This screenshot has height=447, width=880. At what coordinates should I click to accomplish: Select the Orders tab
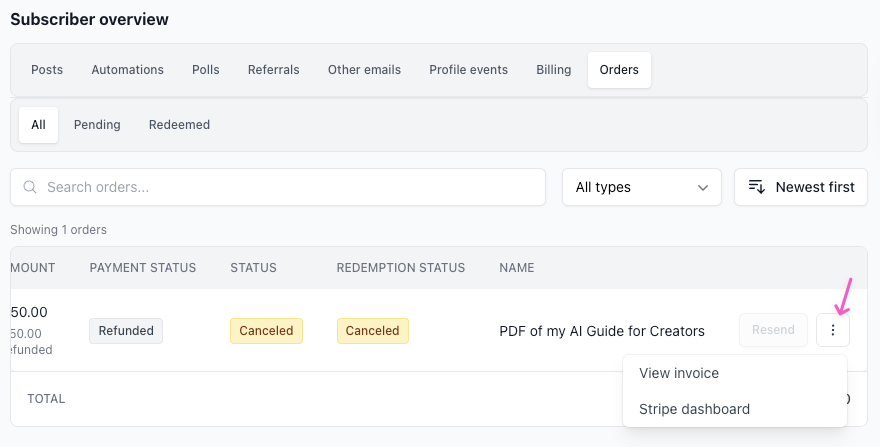pyautogui.click(x=619, y=70)
